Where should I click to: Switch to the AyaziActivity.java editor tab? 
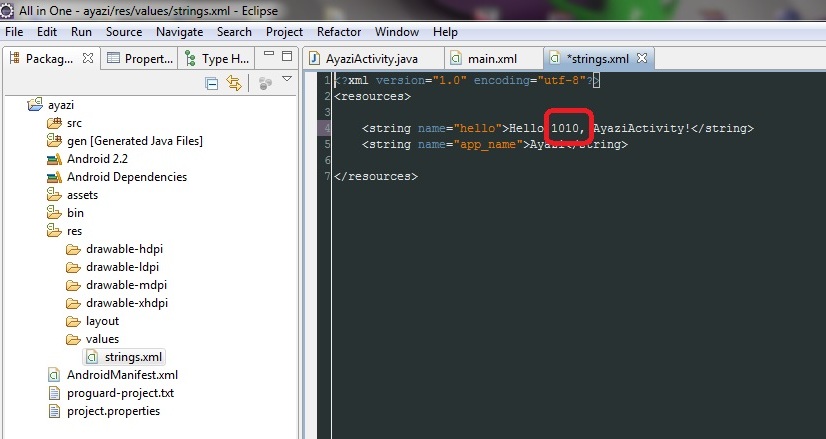click(x=372, y=58)
